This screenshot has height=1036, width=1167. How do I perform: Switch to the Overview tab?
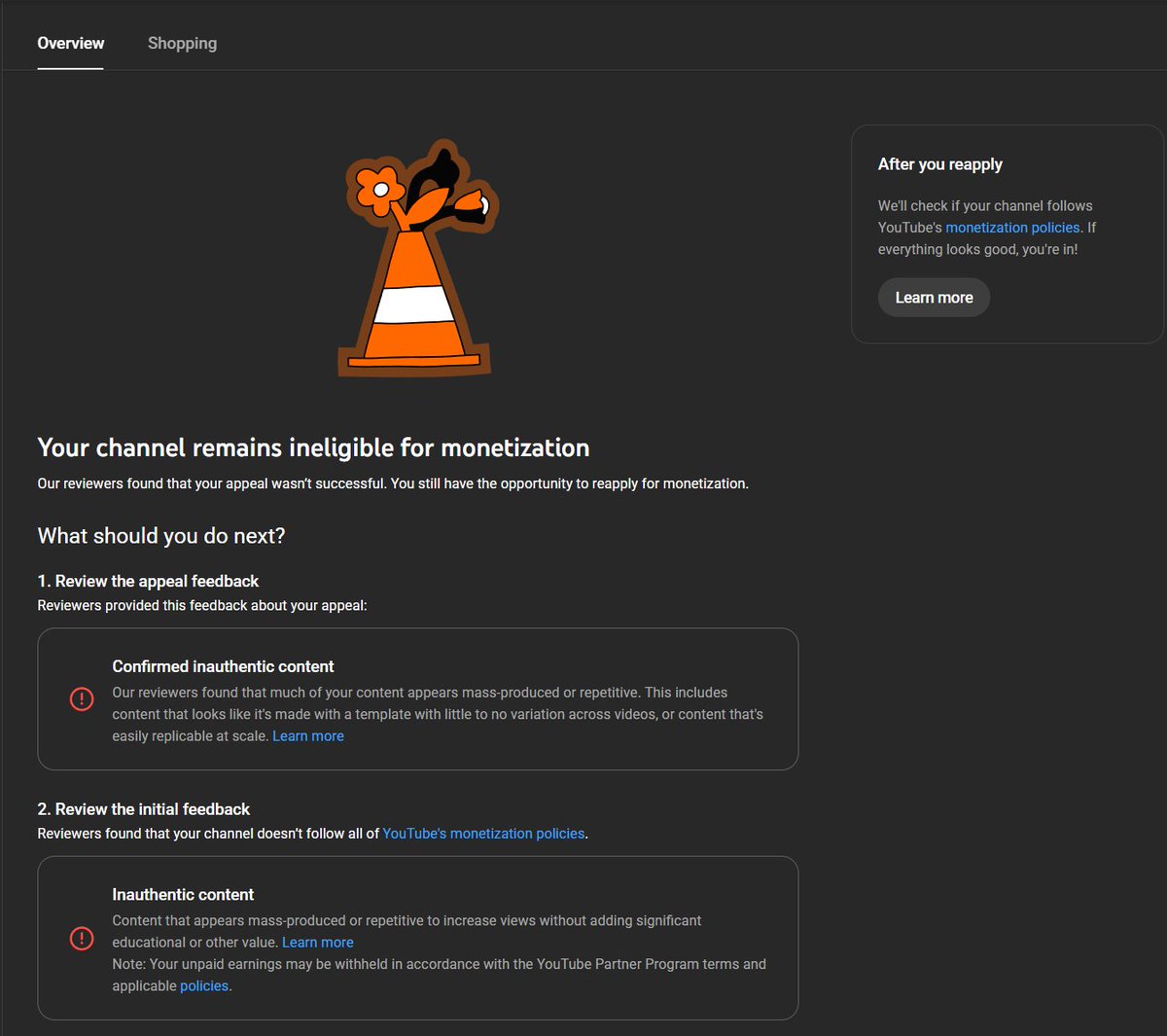[71, 43]
